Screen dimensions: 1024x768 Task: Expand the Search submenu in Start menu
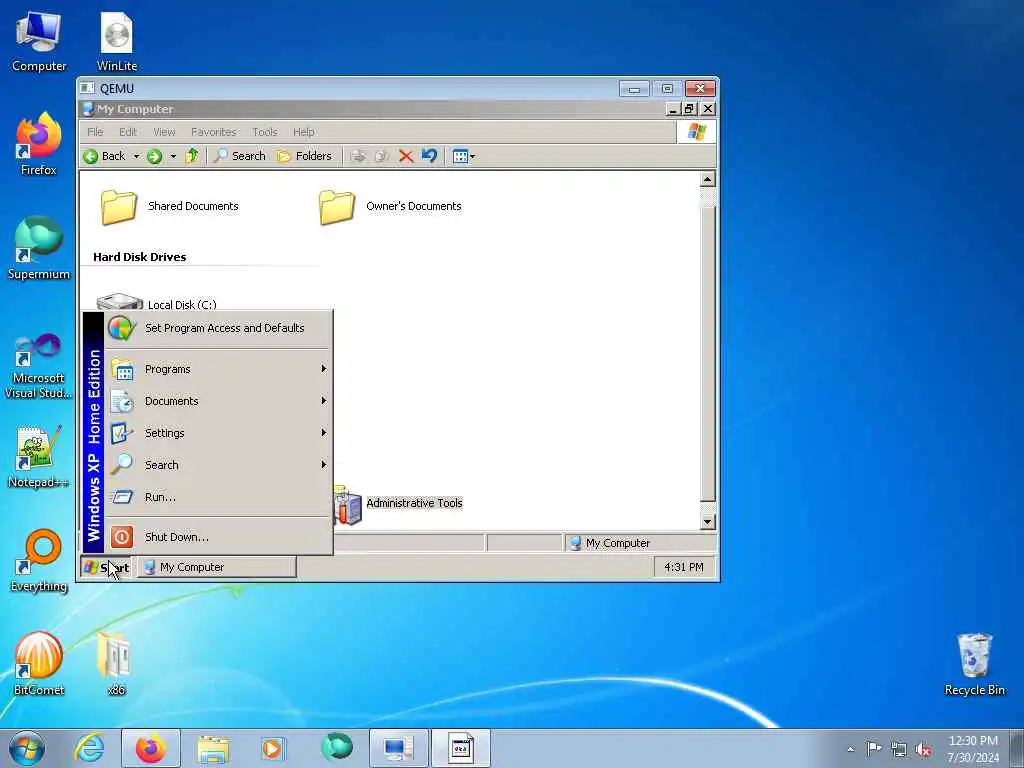(x=219, y=465)
